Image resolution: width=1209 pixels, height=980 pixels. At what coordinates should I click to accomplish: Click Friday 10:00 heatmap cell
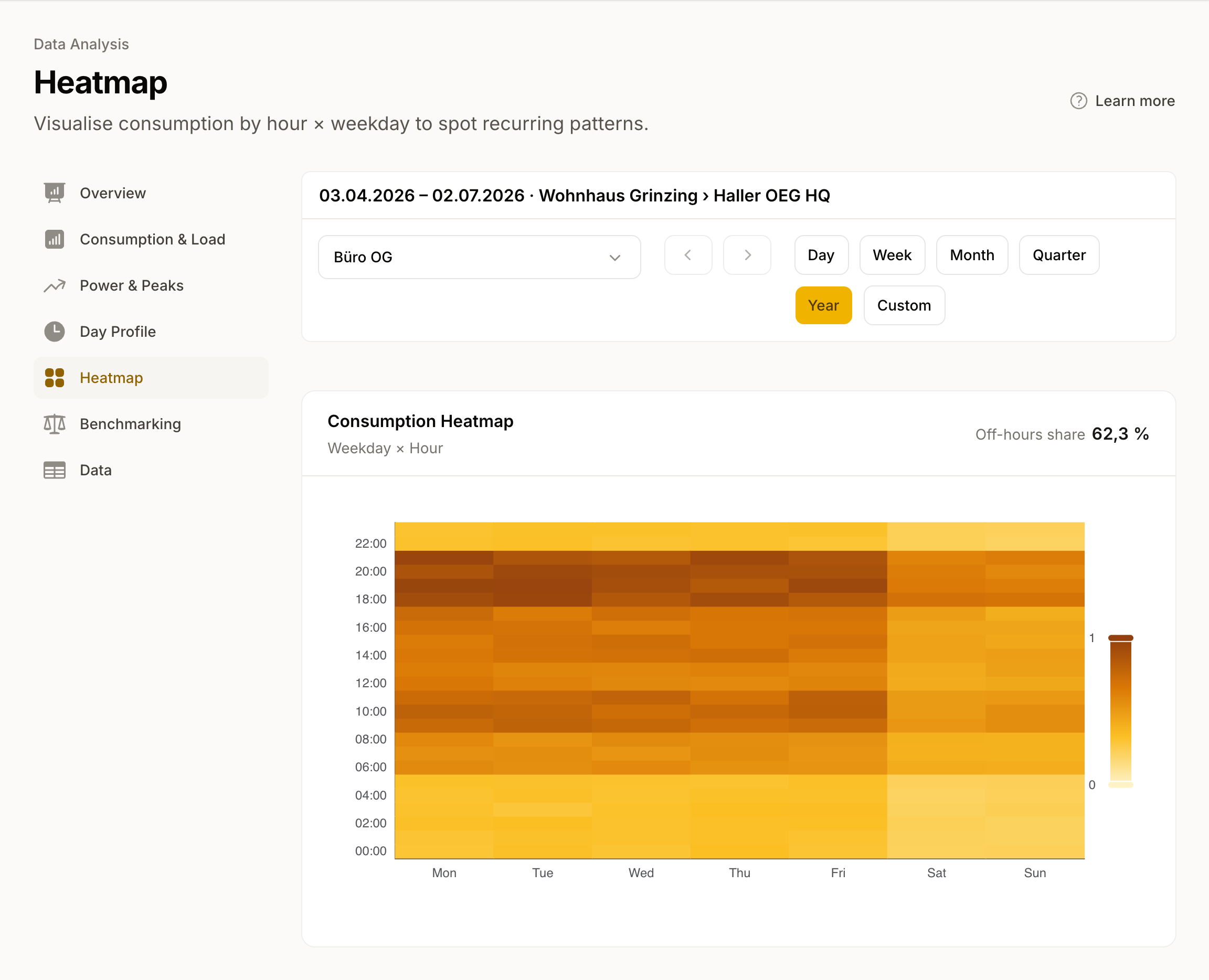838,711
